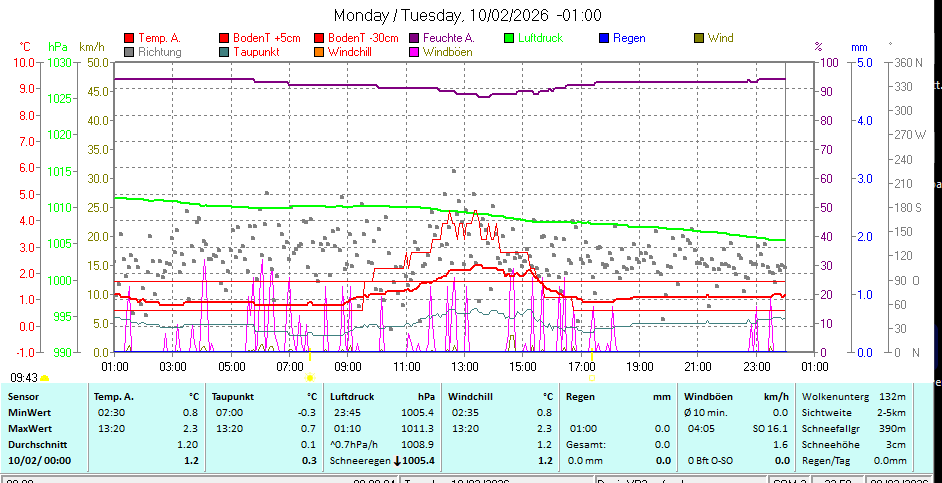This screenshot has height=483, width=942.
Task: Click the Wolkenunterg value in table
Action: pos(893,397)
